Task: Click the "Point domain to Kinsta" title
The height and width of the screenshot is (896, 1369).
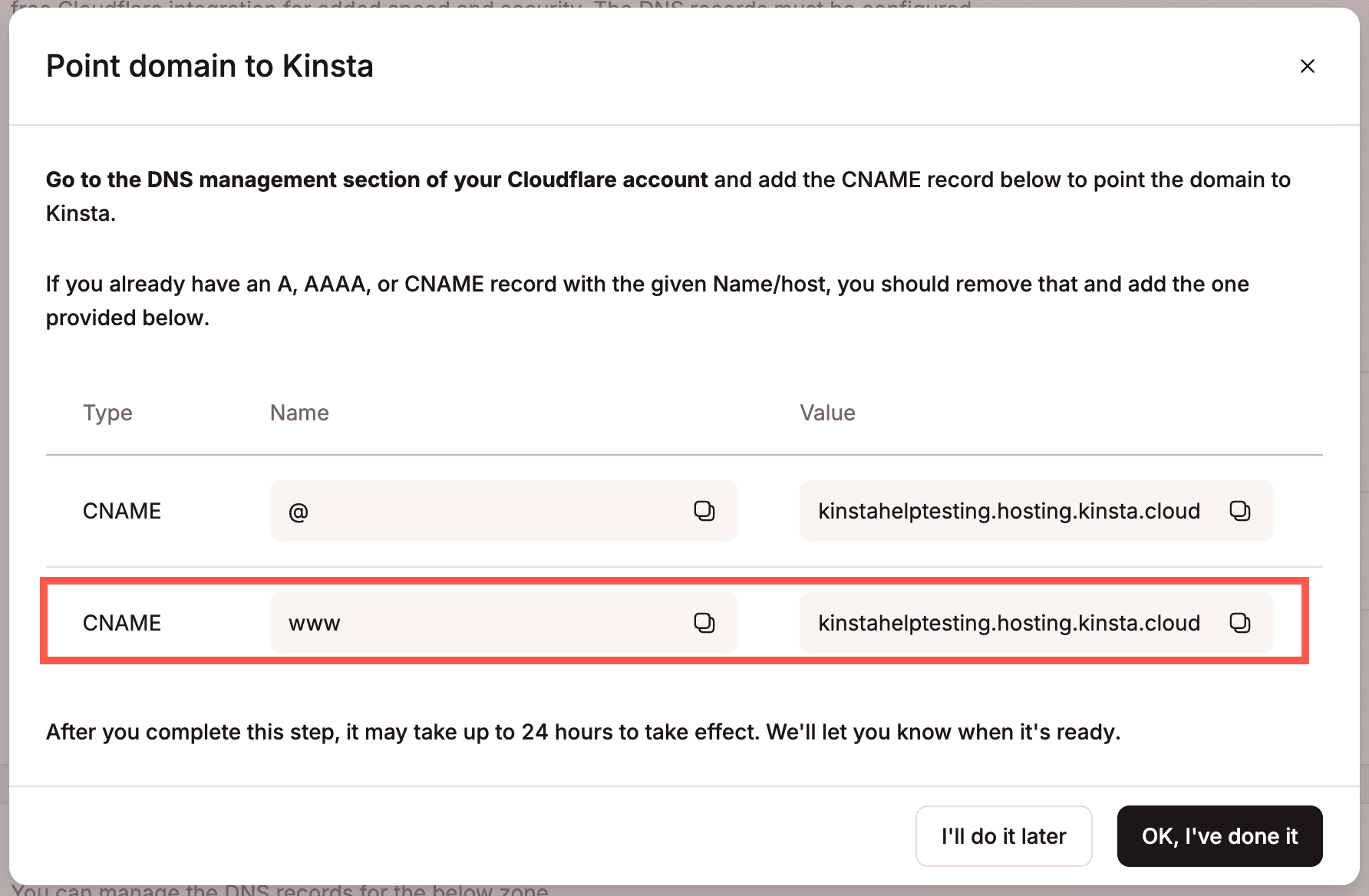Action: [209, 66]
